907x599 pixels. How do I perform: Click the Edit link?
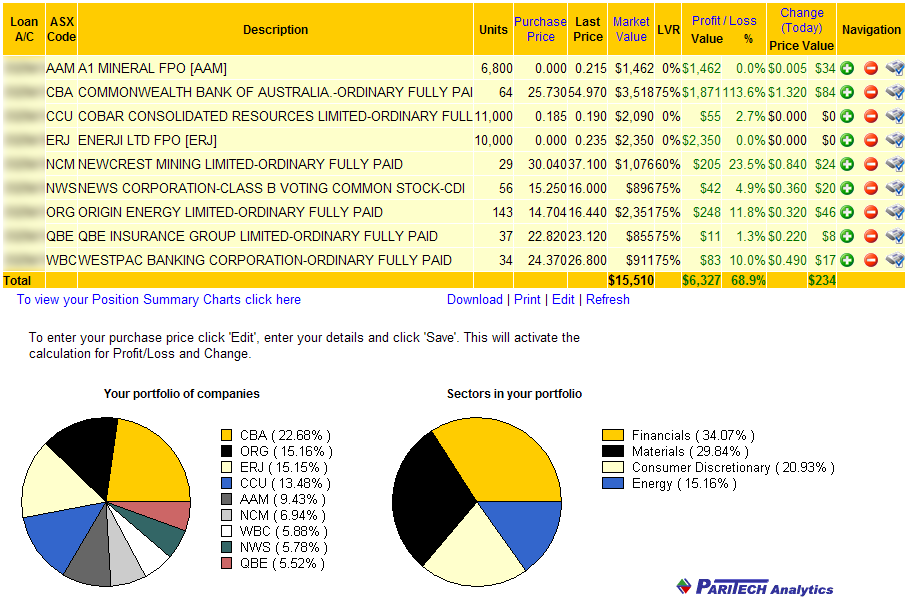click(563, 300)
